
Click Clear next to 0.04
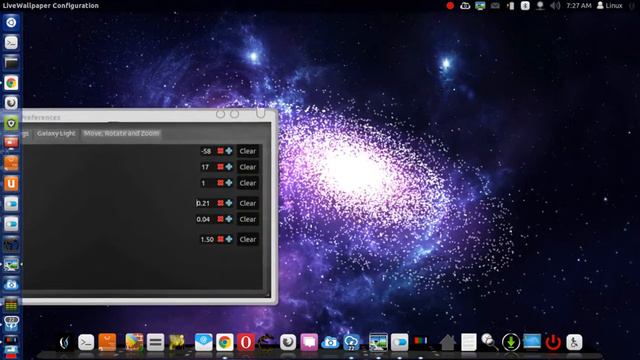click(247, 219)
